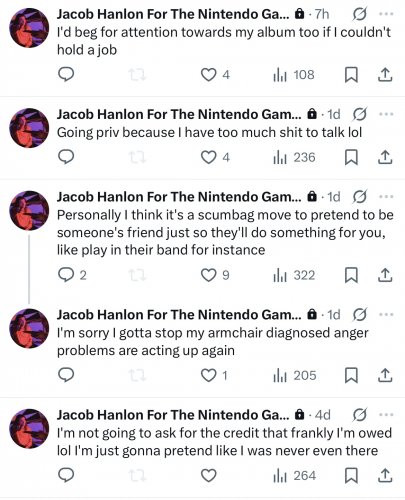Open more options on the 7h tweet
This screenshot has width=405, height=500.
tap(386, 14)
